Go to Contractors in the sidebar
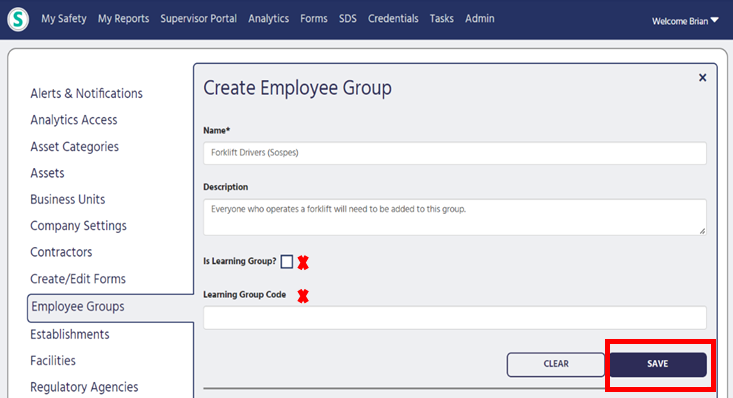733x398 pixels. (61, 252)
